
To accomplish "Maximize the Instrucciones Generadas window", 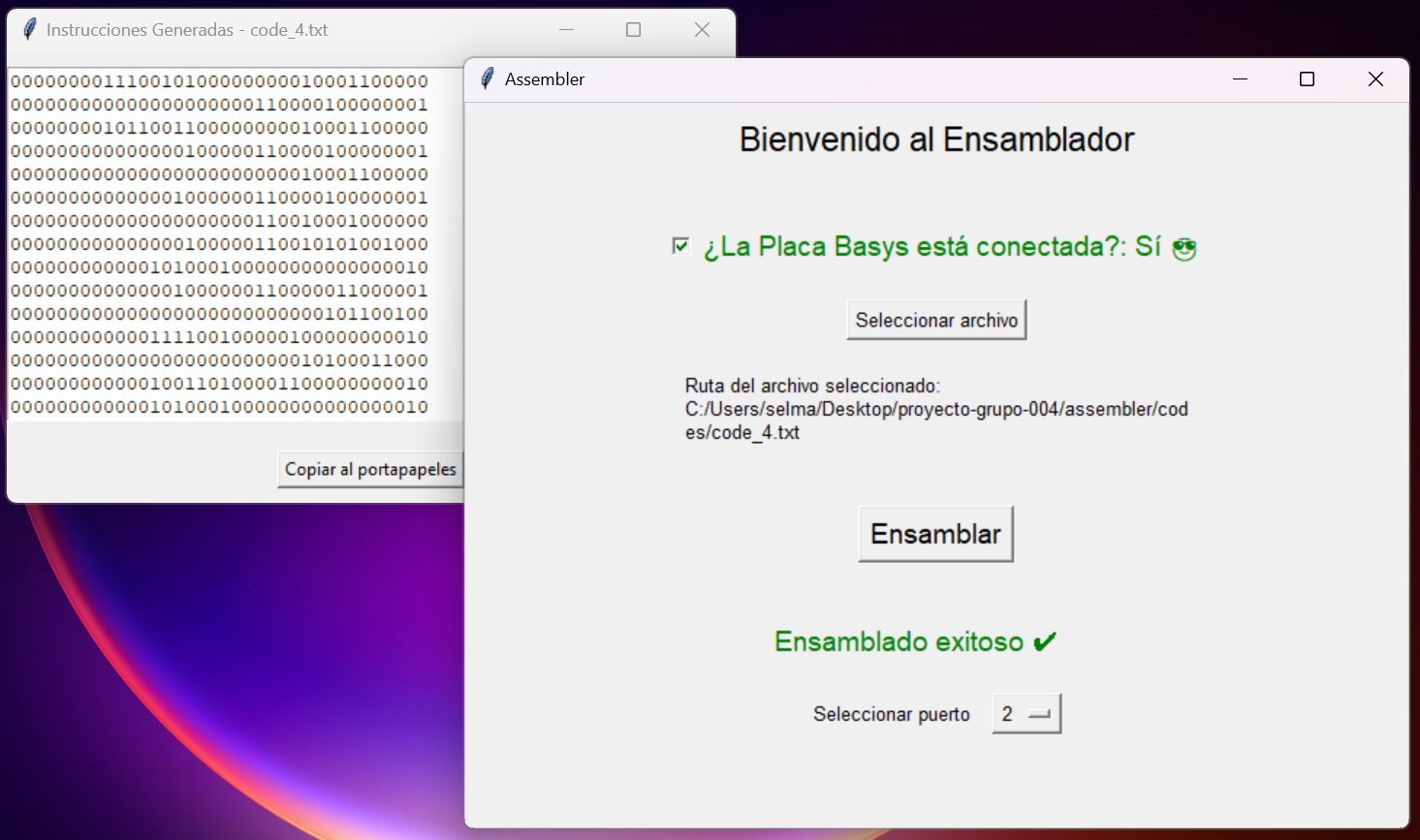I will pyautogui.click(x=634, y=29).
